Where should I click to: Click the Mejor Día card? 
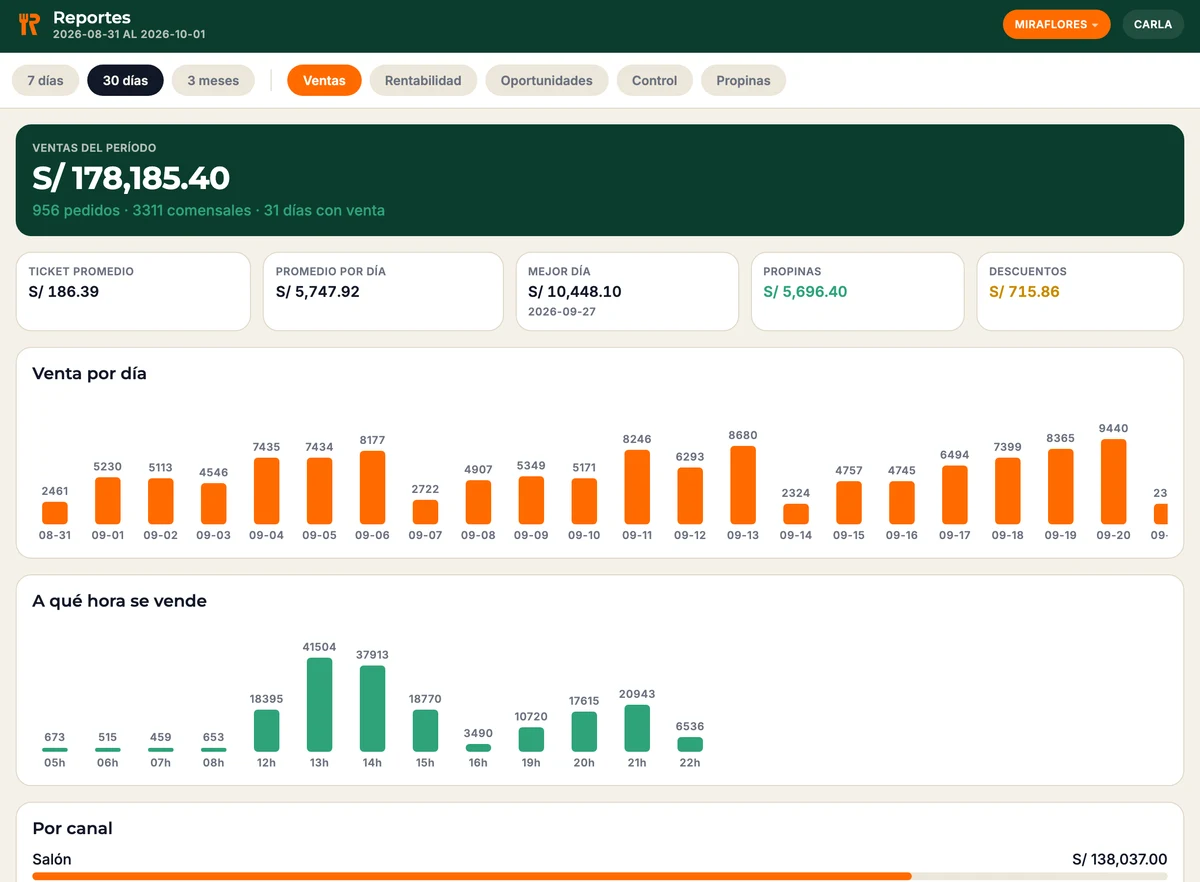[x=627, y=291]
